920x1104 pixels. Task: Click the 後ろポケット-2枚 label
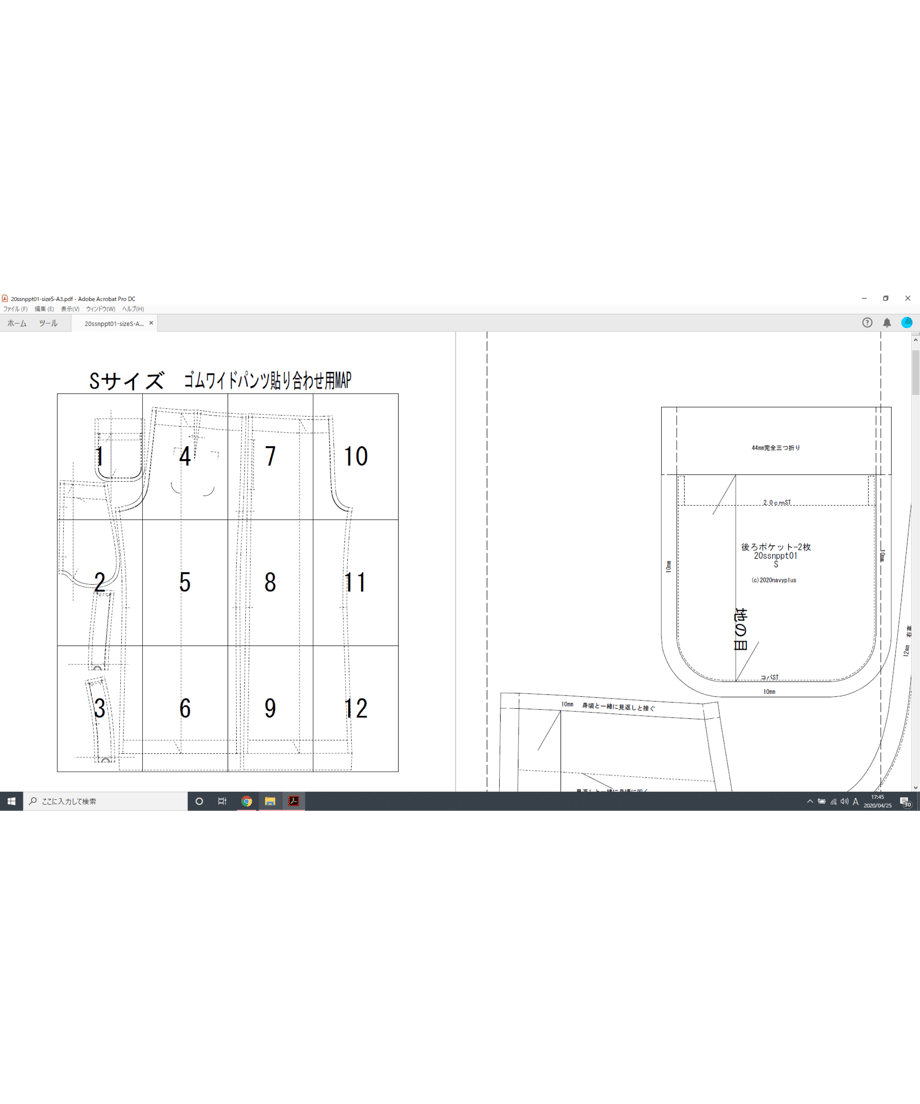pos(776,547)
